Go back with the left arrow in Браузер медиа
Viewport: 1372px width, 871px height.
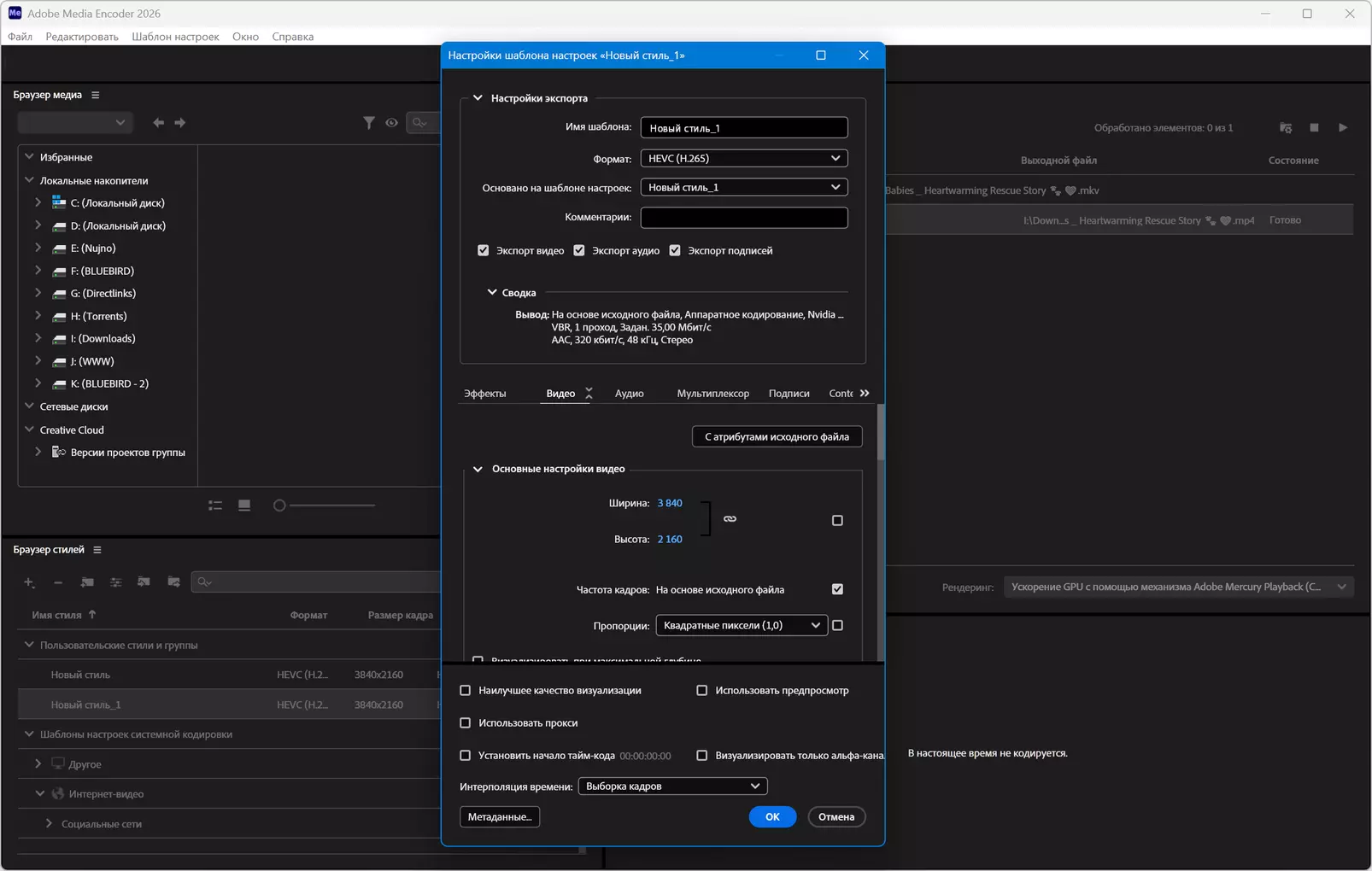[x=158, y=123]
